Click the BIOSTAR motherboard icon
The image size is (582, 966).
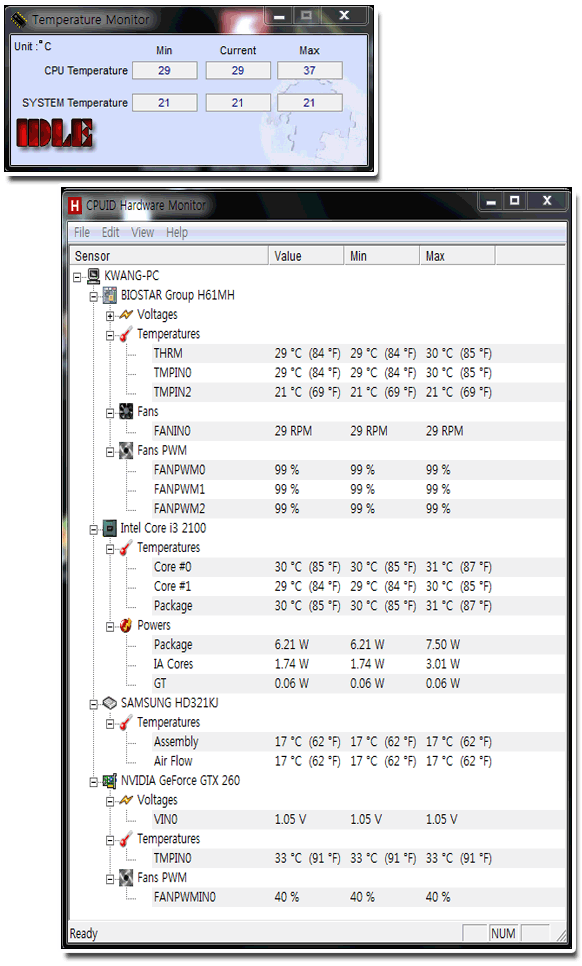110,295
